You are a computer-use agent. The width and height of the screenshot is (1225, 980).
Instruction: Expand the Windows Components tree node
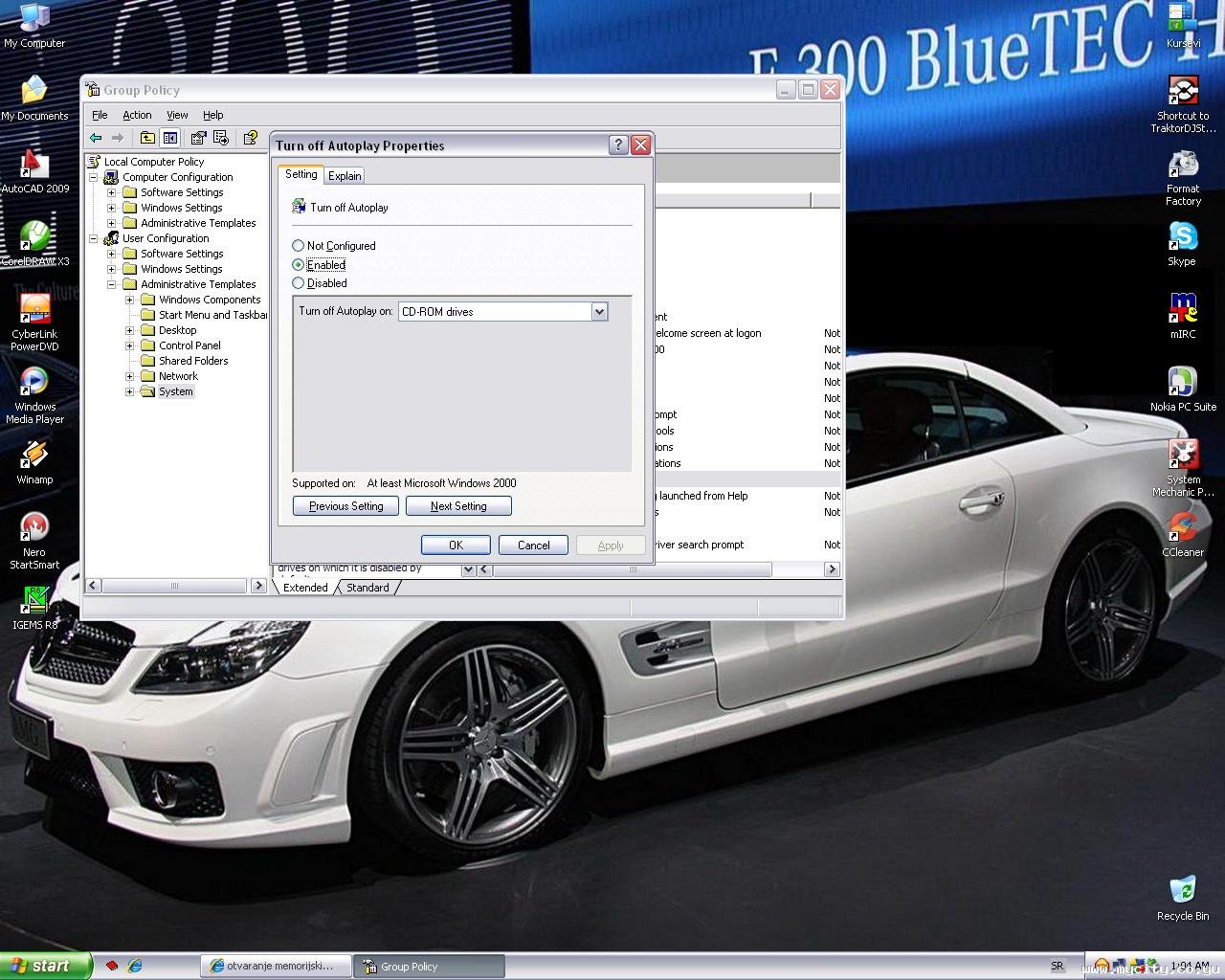tap(130, 300)
